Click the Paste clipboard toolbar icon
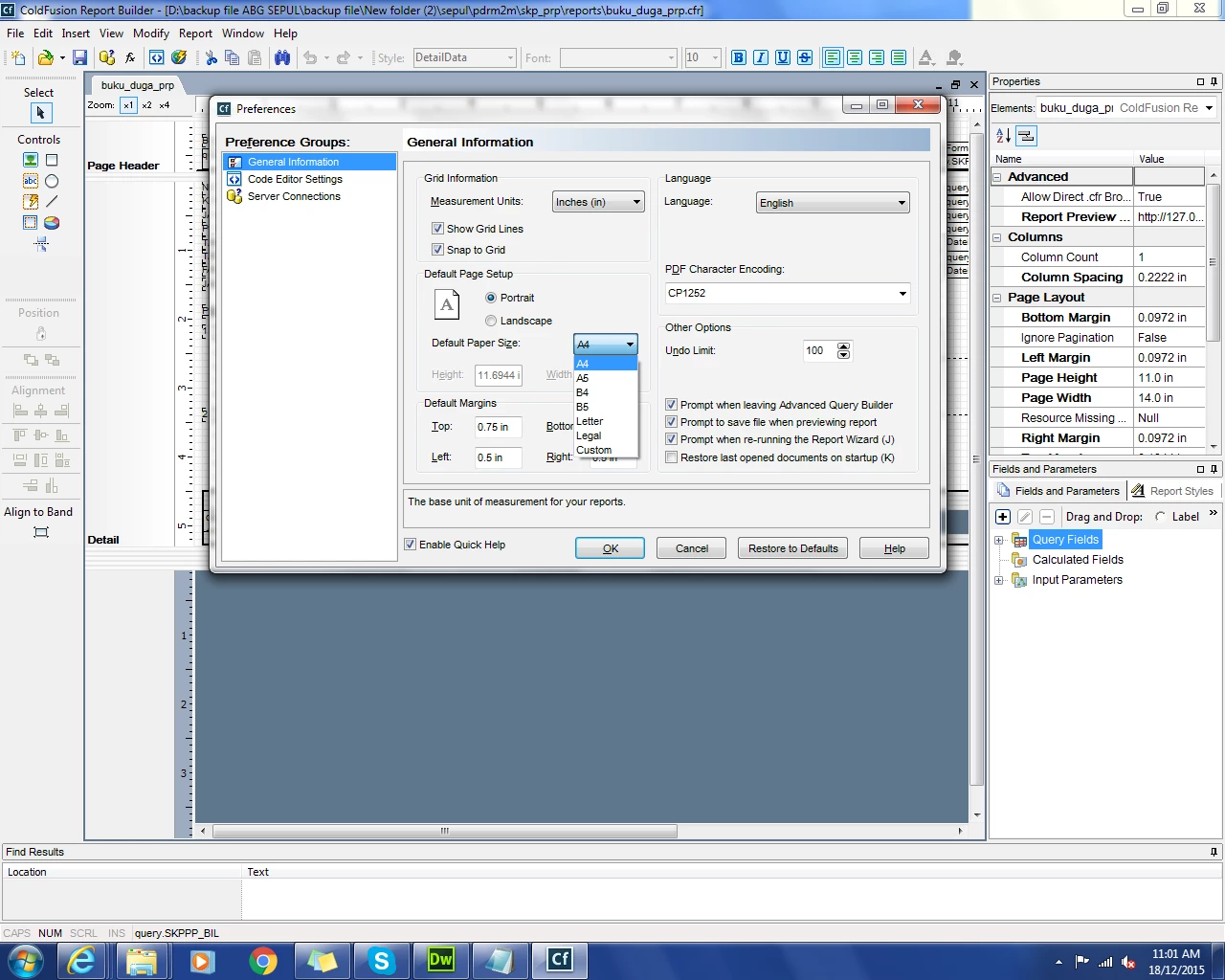The height and width of the screenshot is (980, 1225). click(255, 57)
